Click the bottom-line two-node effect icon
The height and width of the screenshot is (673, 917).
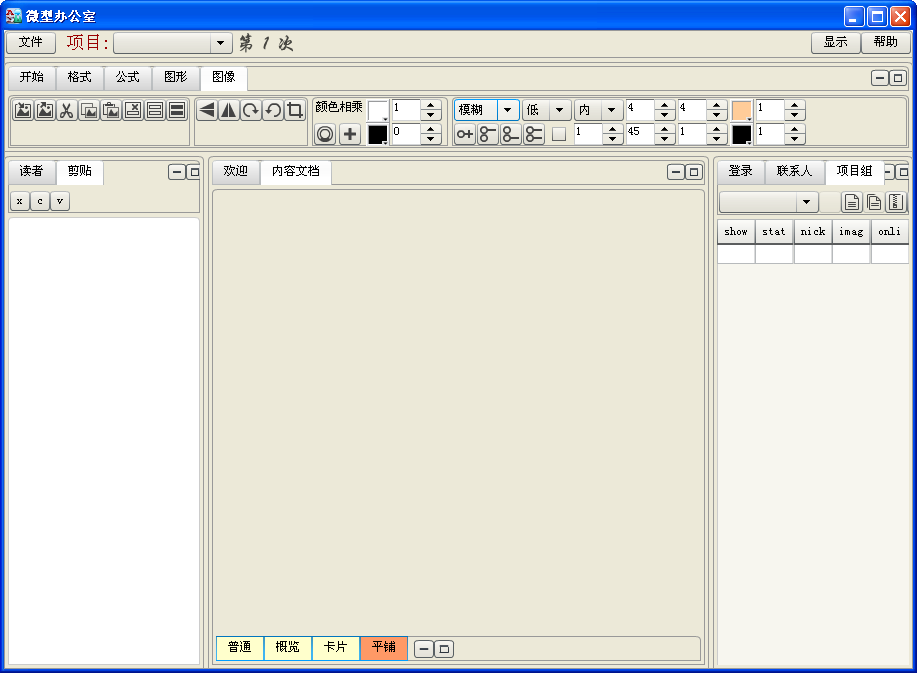[x=511, y=134]
